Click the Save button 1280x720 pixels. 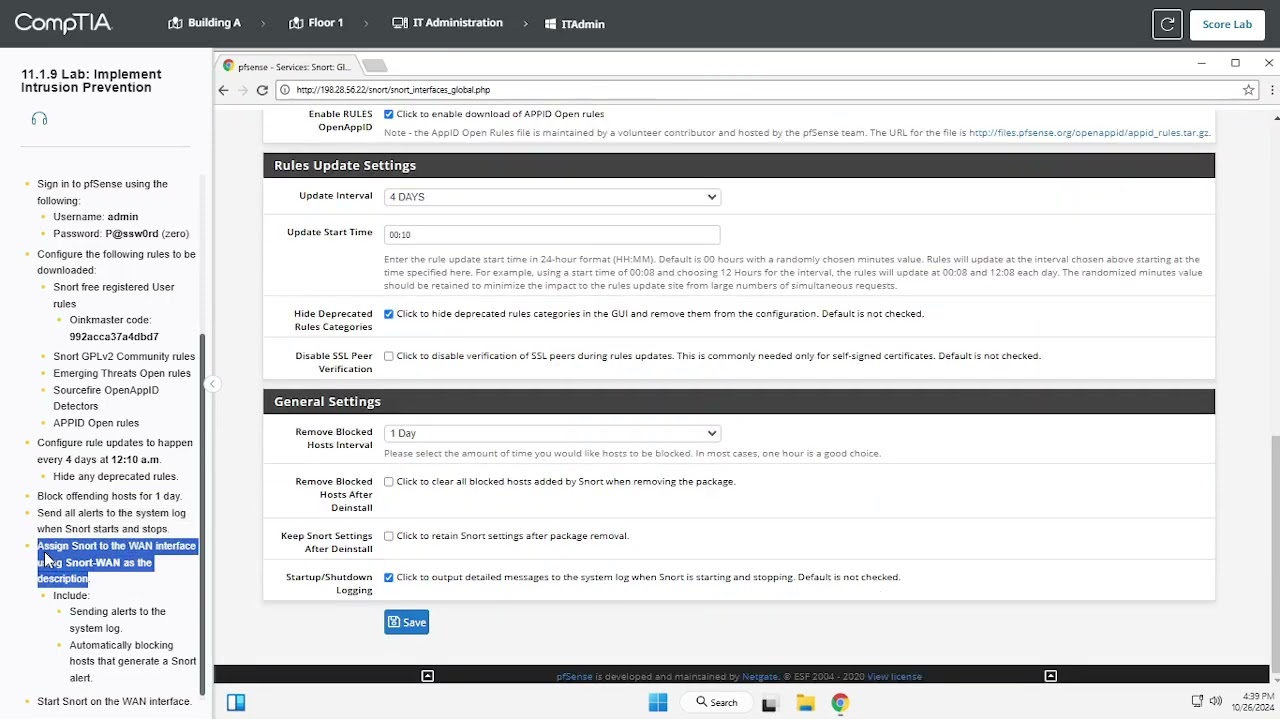[406, 622]
